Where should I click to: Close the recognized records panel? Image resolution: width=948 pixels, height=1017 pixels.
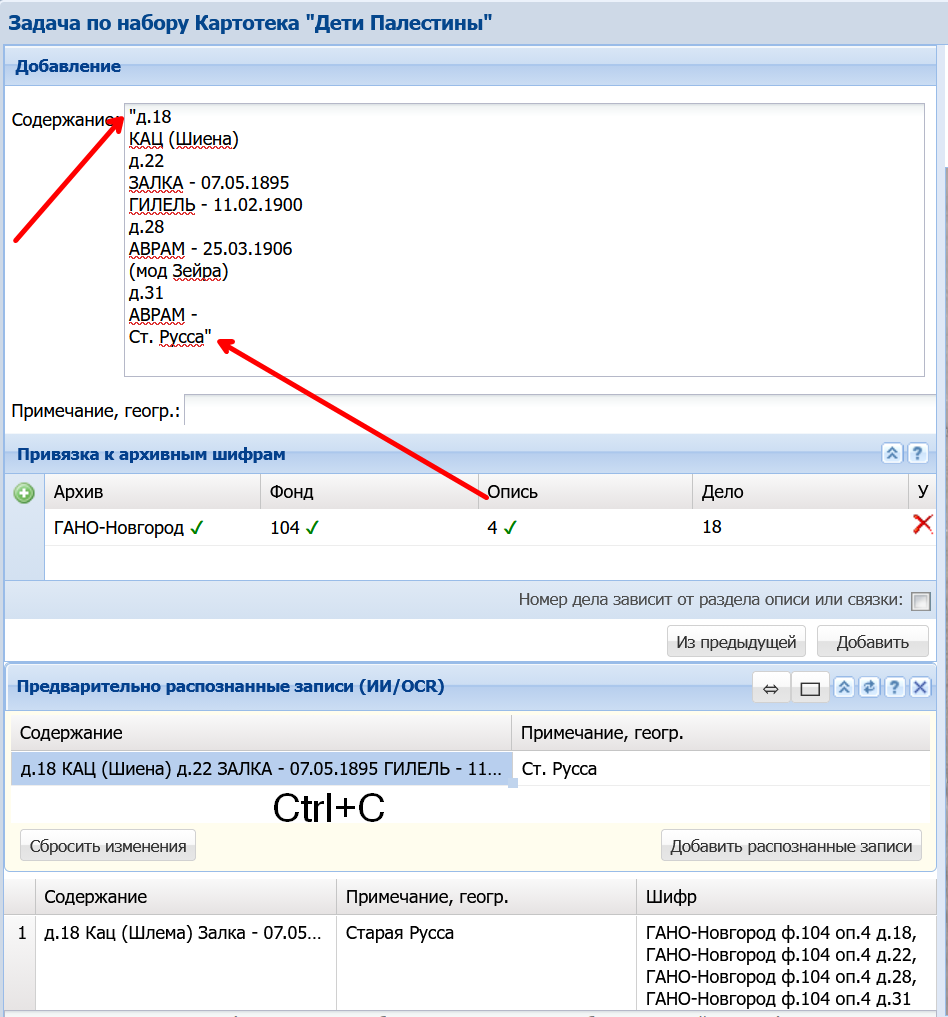tap(919, 687)
